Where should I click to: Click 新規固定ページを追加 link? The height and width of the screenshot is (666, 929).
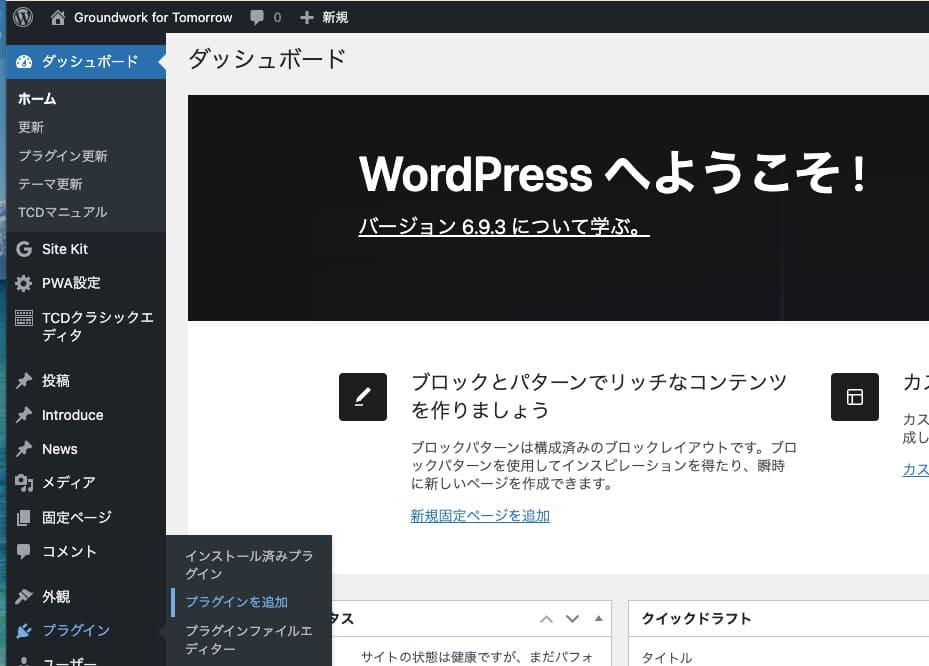tap(480, 516)
